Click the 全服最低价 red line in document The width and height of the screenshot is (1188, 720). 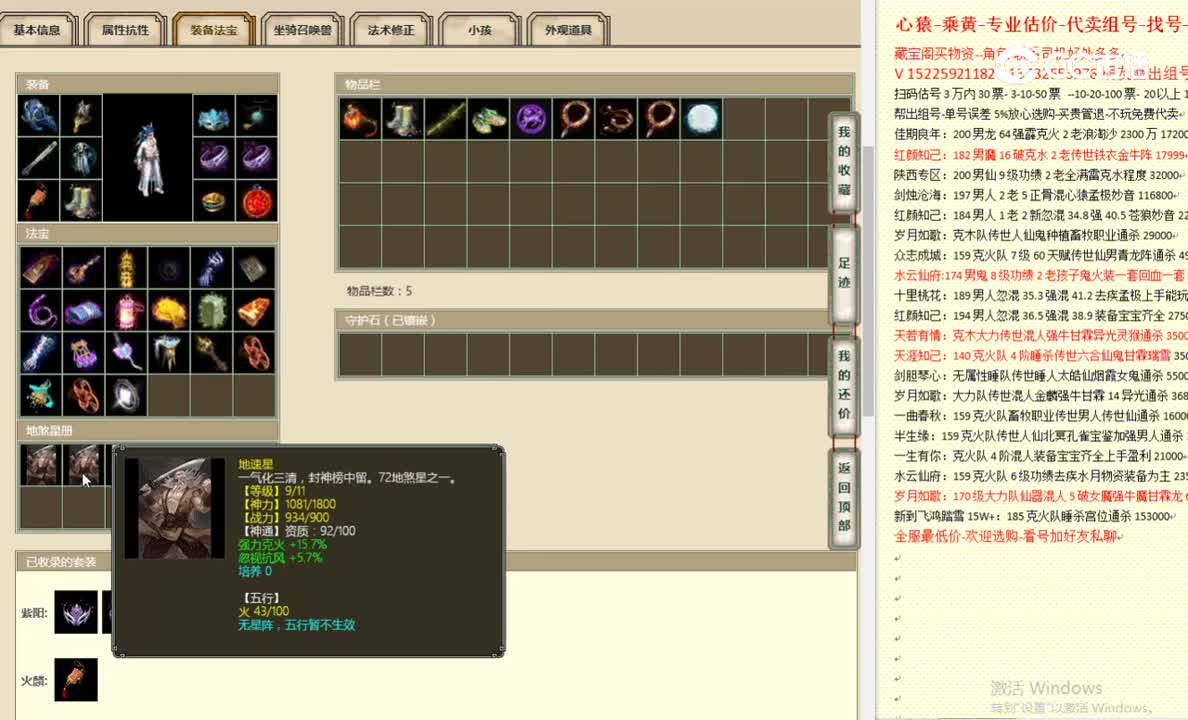click(x=1007, y=537)
